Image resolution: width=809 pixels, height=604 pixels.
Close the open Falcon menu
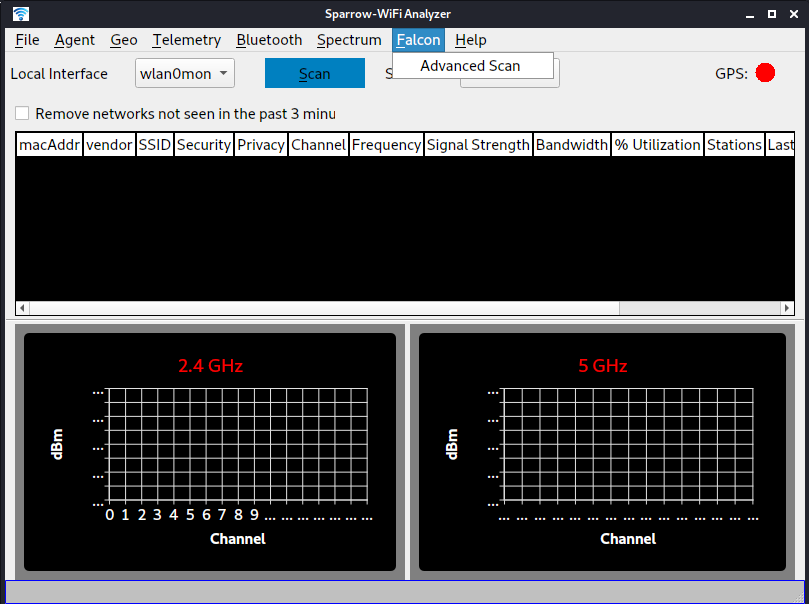418,40
